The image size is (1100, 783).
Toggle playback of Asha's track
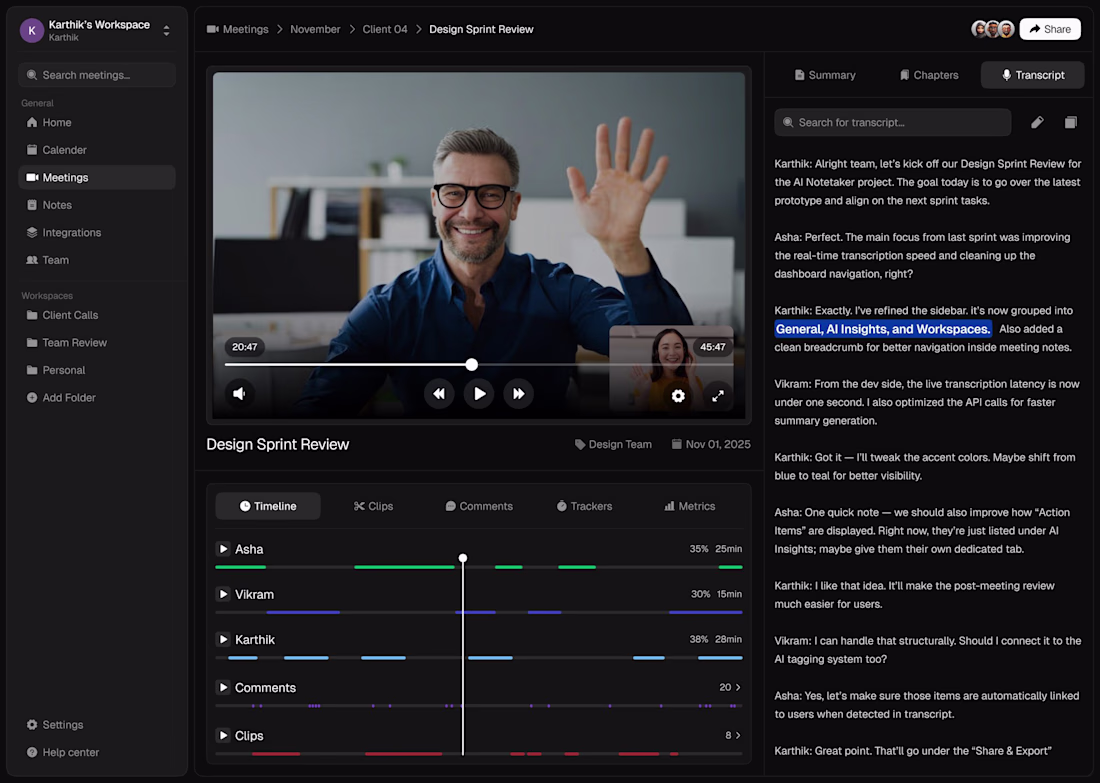pyautogui.click(x=223, y=549)
